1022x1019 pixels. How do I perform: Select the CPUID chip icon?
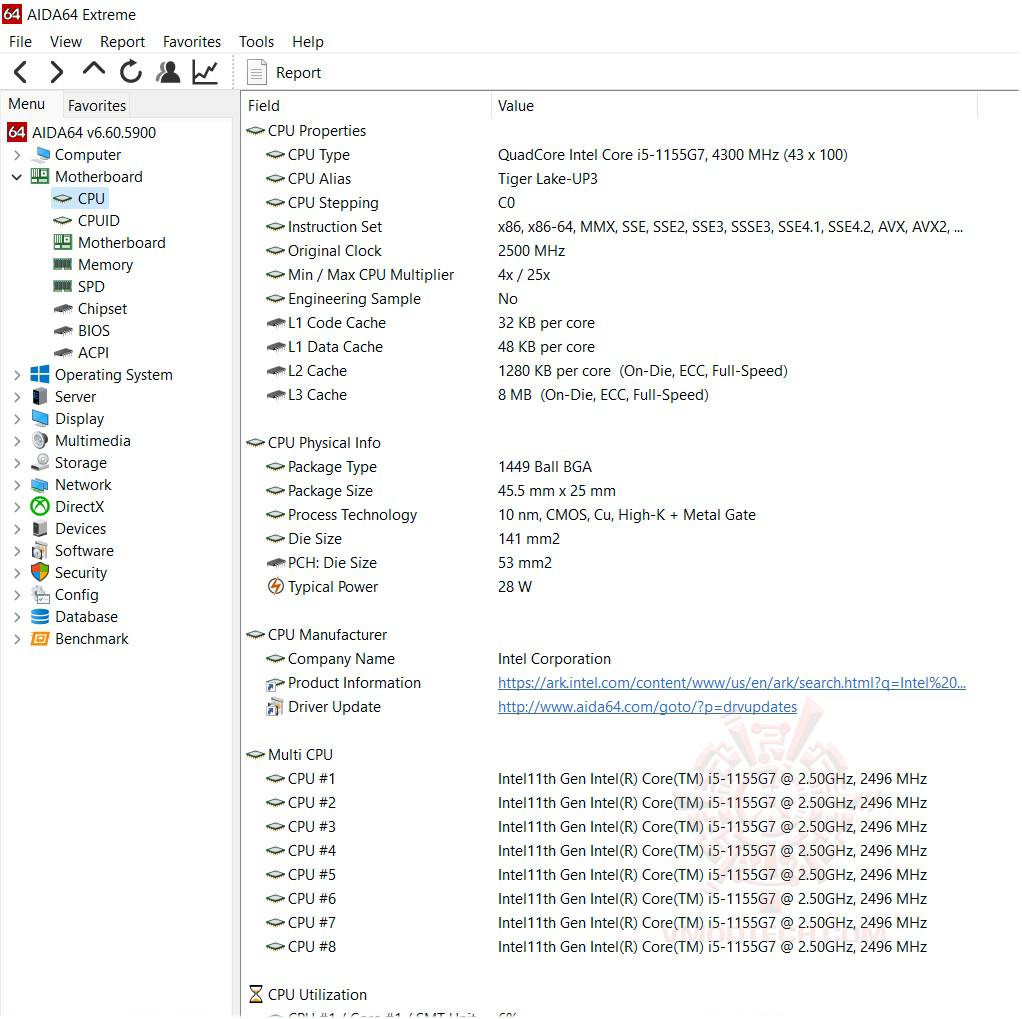(x=63, y=220)
